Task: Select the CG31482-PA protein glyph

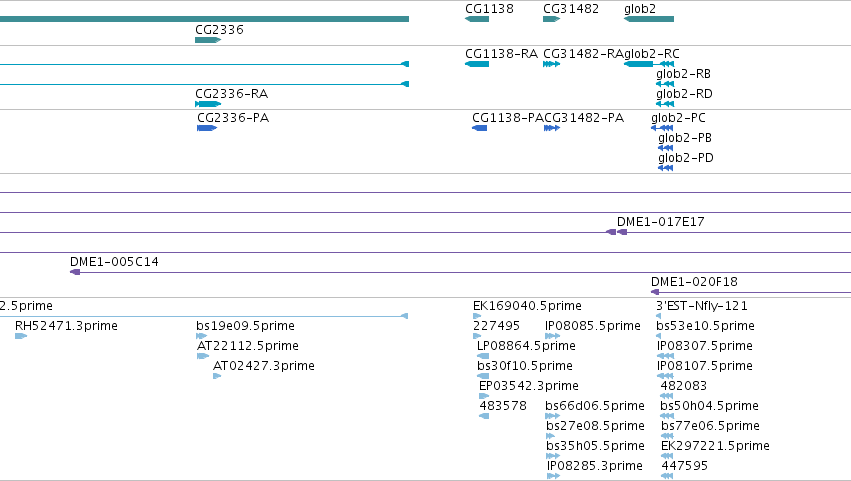Action: pyautogui.click(x=551, y=128)
